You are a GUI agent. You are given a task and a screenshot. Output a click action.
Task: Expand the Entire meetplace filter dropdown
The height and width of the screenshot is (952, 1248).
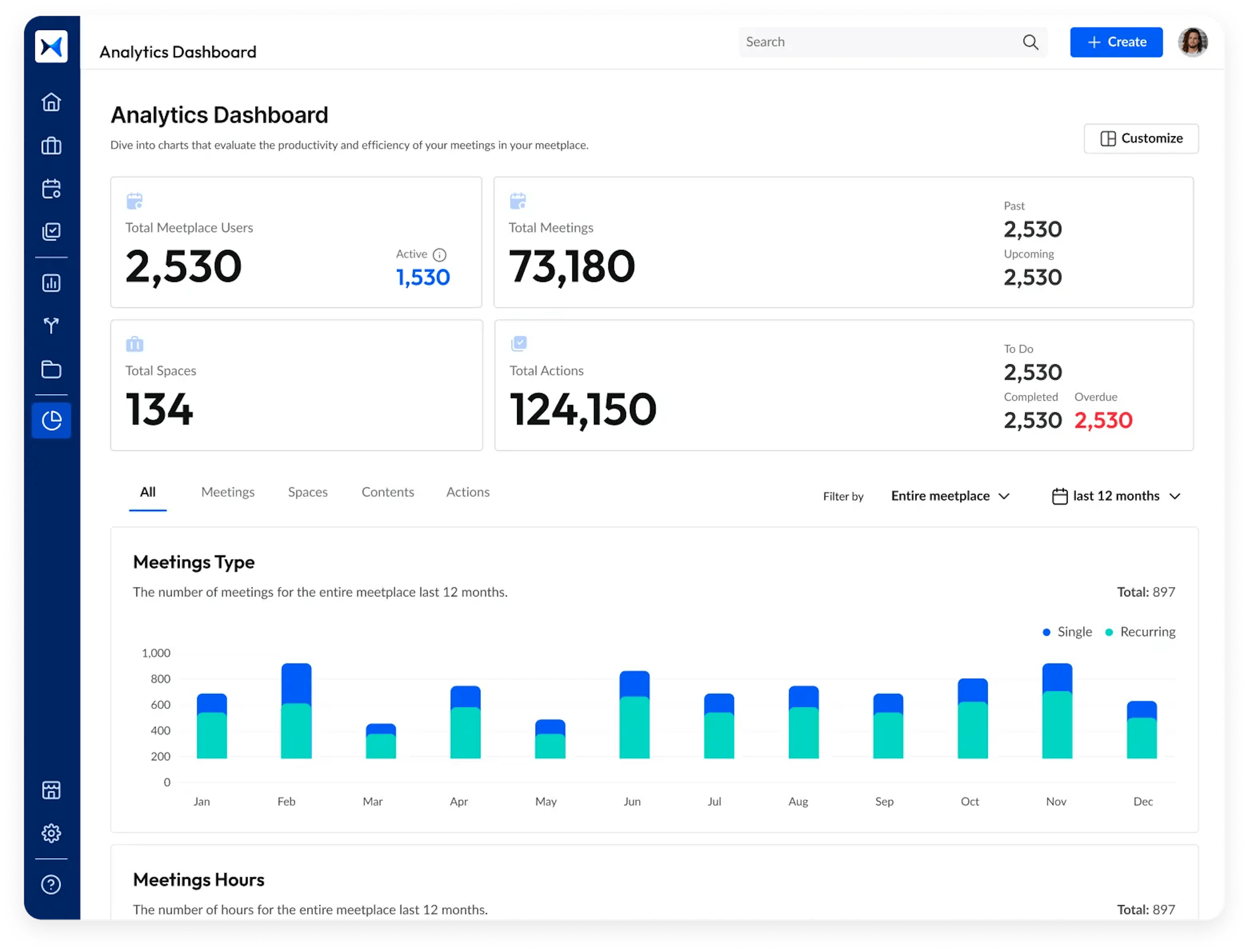tap(950, 496)
